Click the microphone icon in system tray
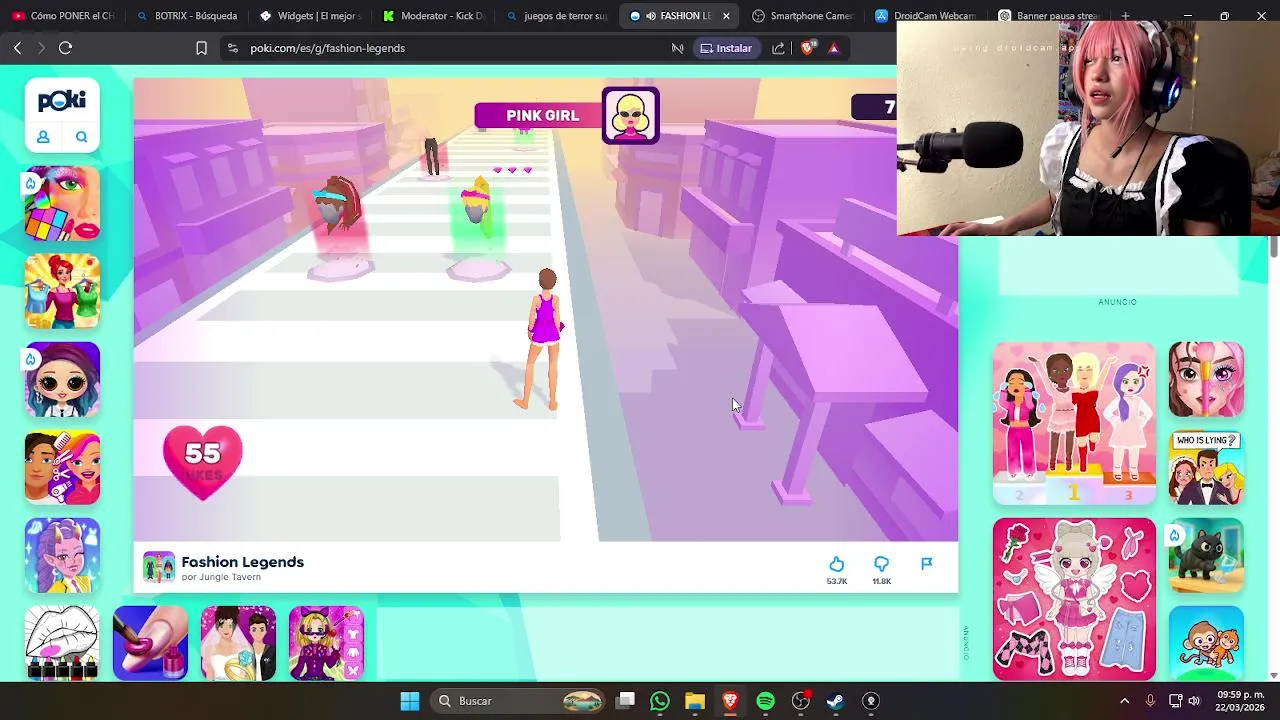The image size is (1280, 720). pos(1150,701)
